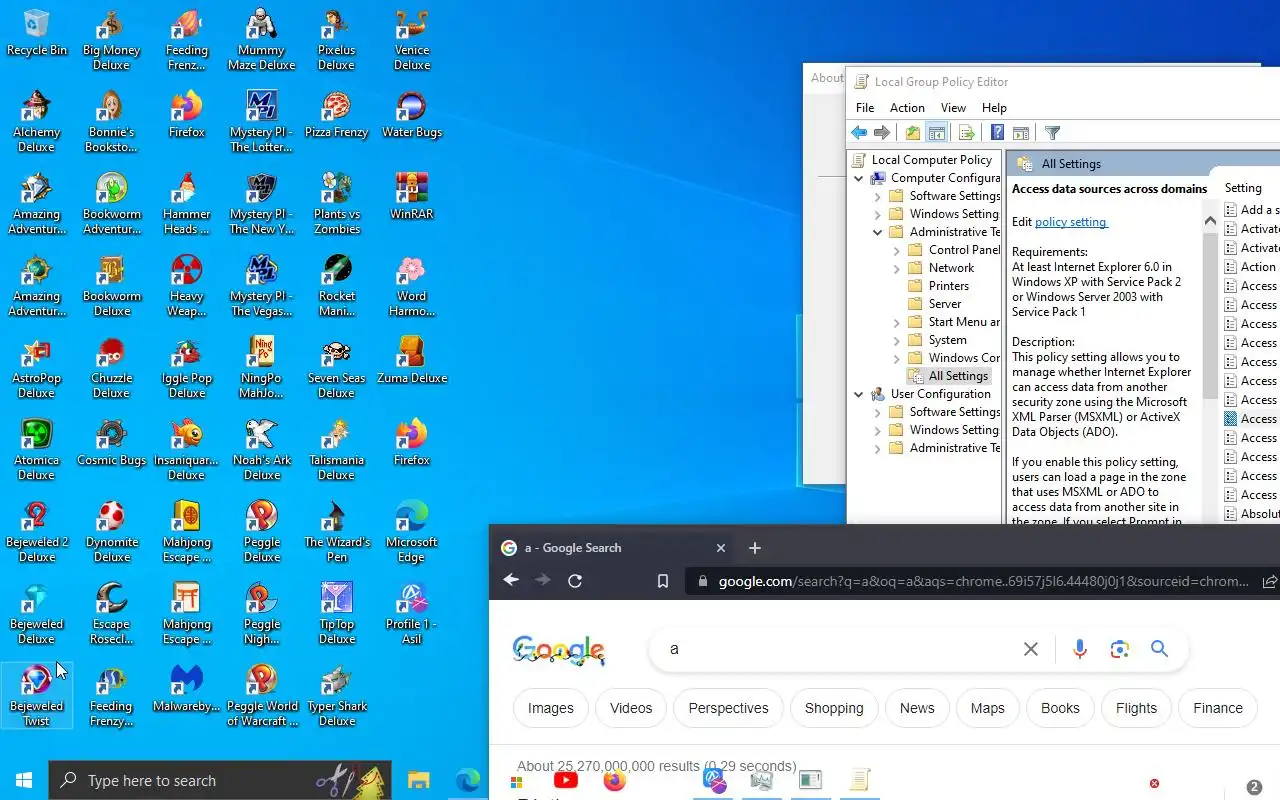
Task: Select Malwarebytes desktop shortcut
Action: (187, 689)
